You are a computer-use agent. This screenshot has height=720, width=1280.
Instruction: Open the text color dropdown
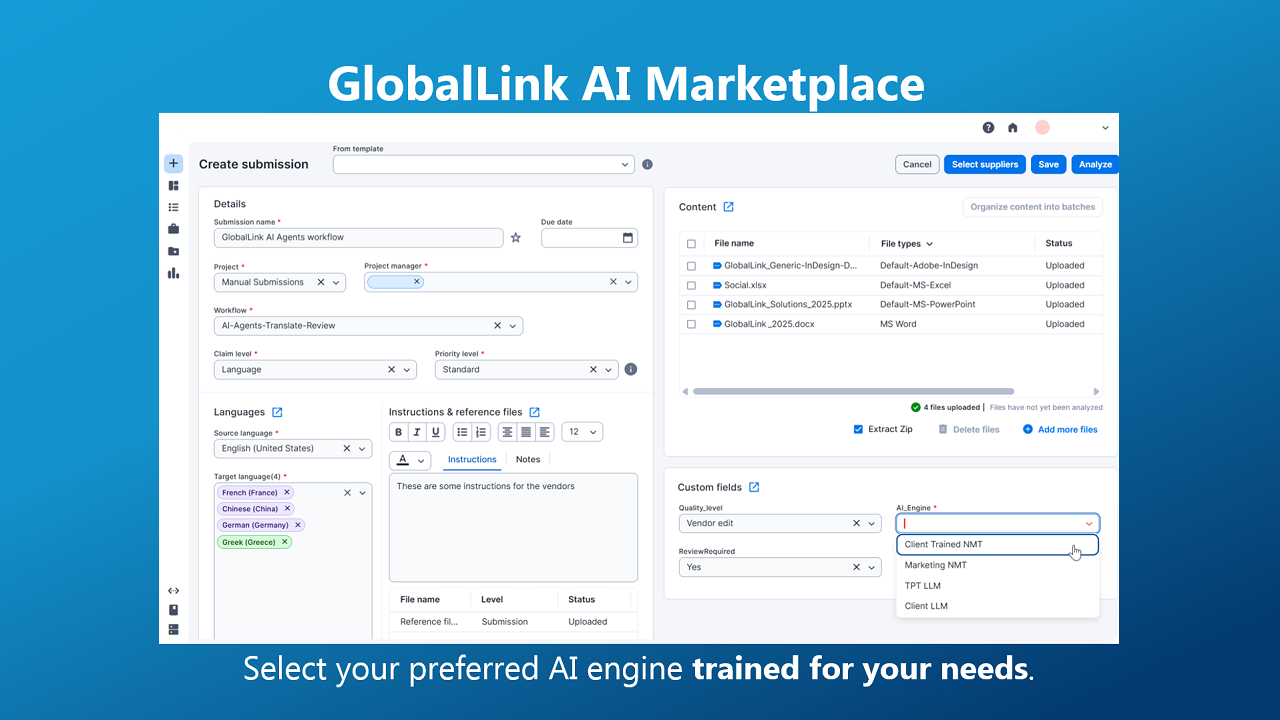tap(410, 460)
